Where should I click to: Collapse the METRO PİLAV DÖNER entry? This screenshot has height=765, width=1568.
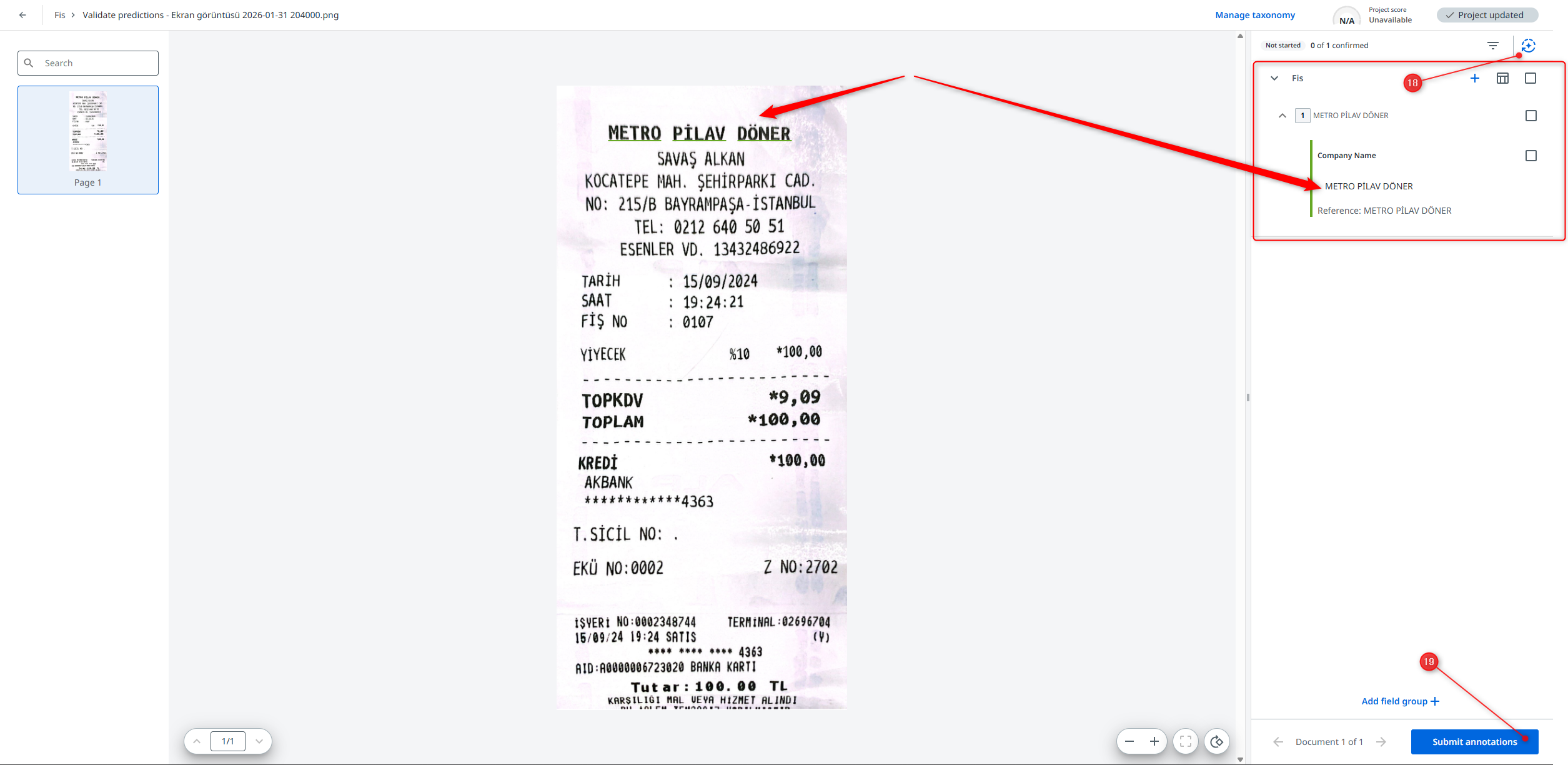point(1283,116)
